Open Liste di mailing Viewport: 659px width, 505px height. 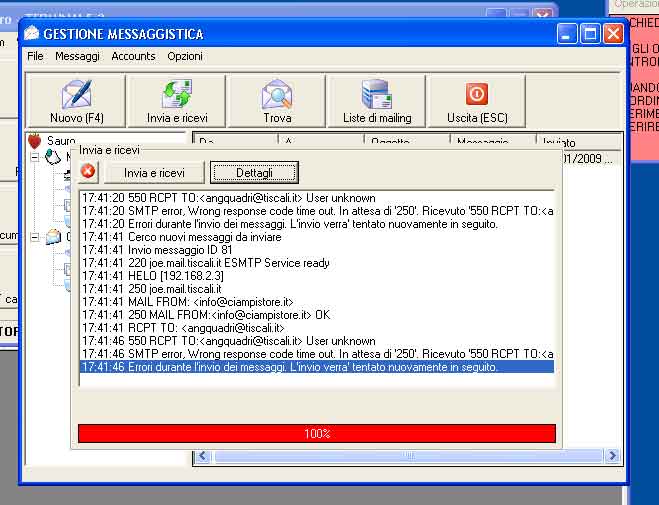coord(377,101)
